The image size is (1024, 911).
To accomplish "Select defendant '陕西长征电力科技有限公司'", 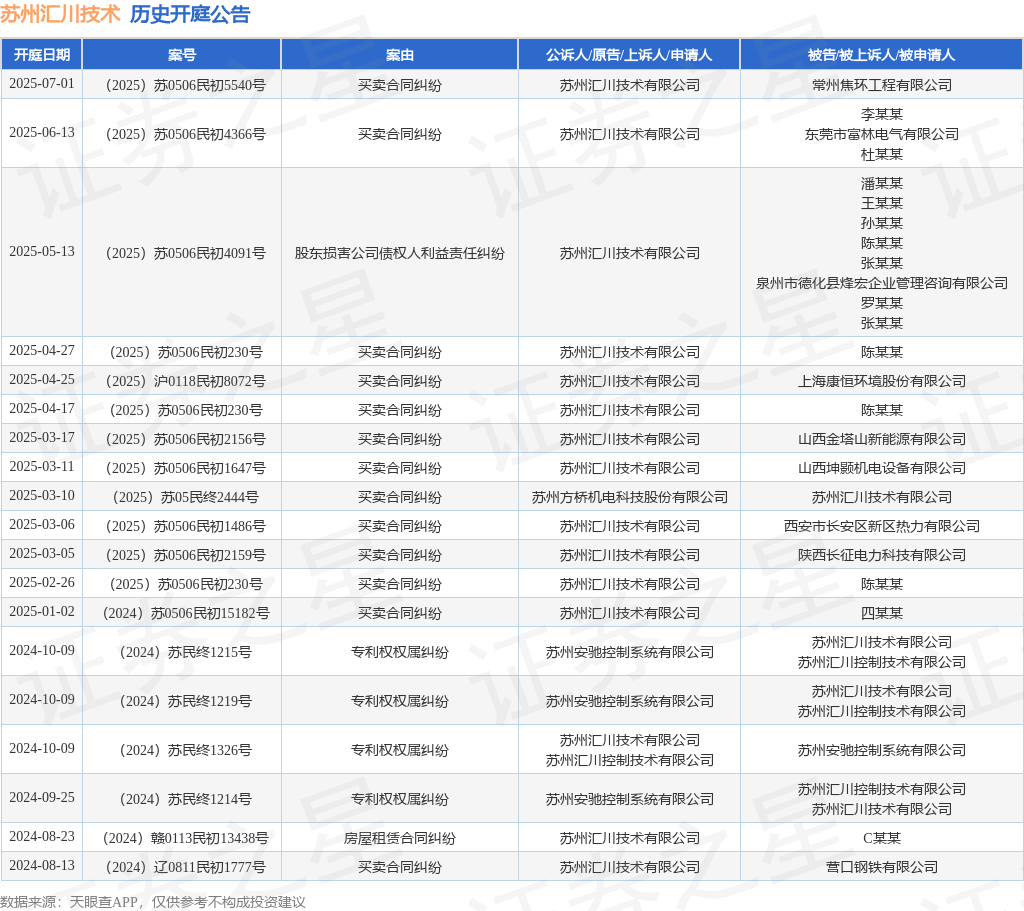I will coord(882,555).
